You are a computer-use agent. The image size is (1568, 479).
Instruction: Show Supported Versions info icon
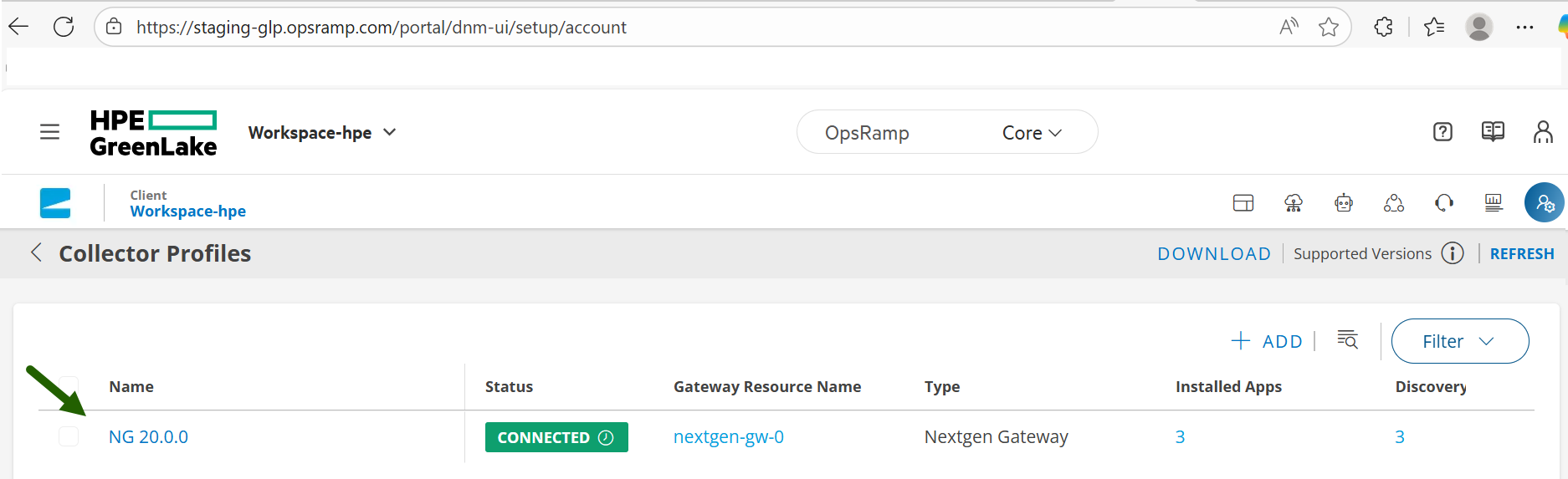point(1453,253)
